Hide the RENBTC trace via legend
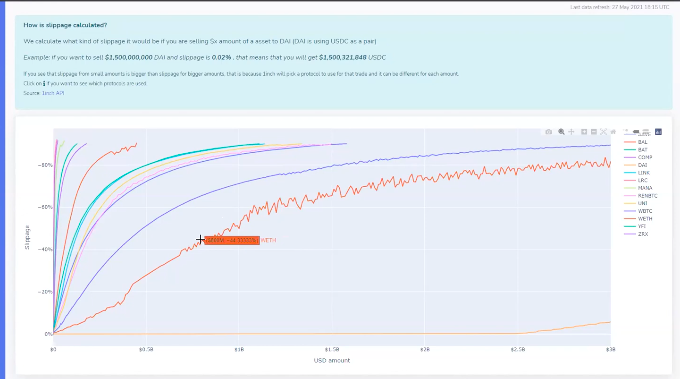The image size is (680, 379). coord(641,196)
